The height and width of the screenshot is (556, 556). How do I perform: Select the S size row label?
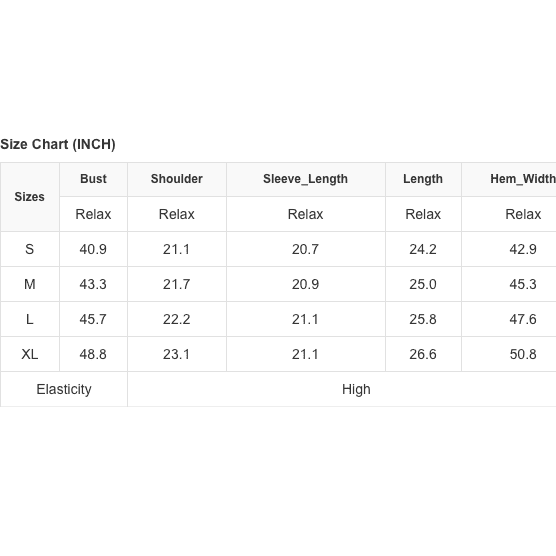[x=30, y=249]
